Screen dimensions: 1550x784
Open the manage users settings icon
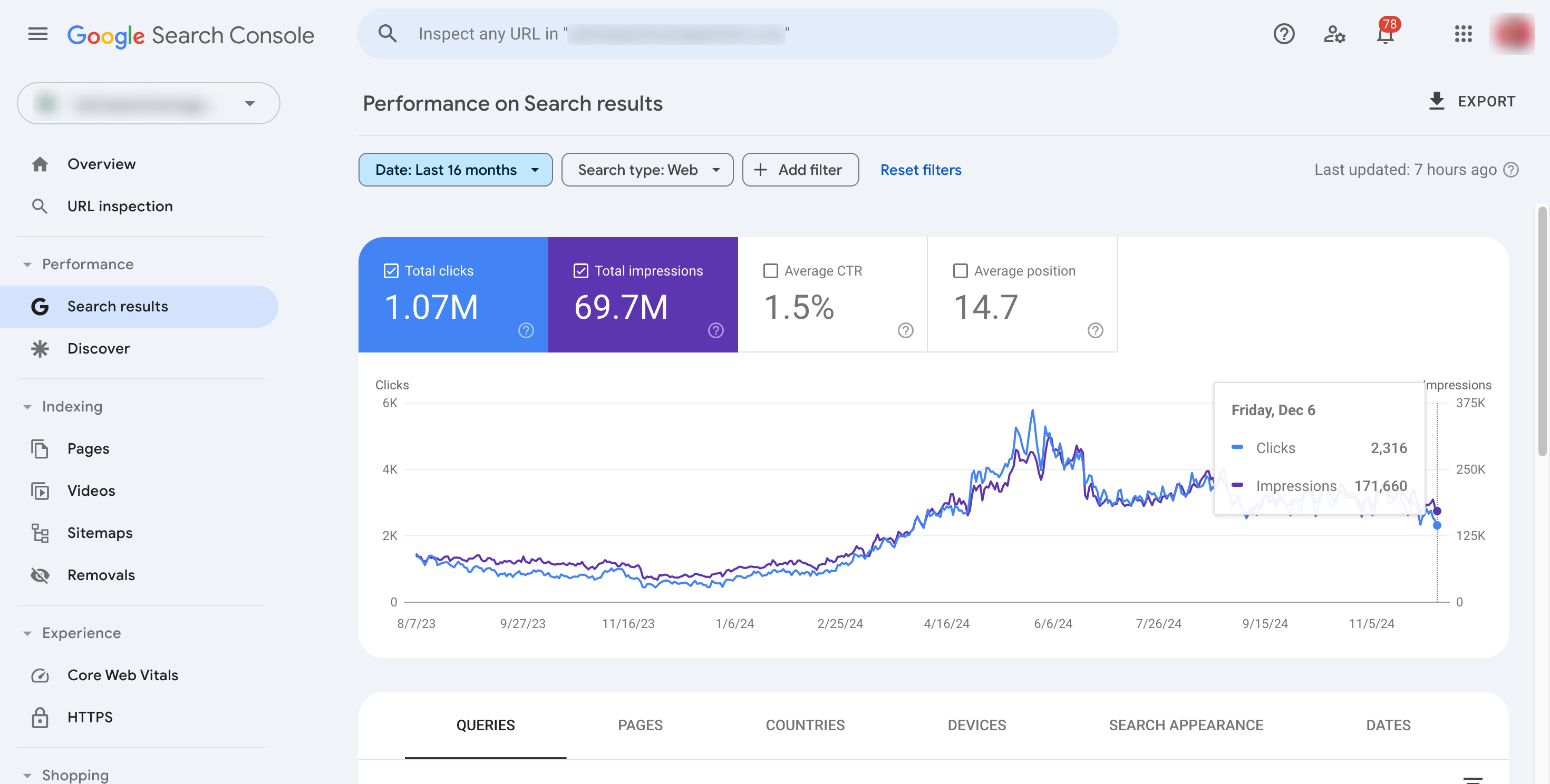(x=1334, y=34)
